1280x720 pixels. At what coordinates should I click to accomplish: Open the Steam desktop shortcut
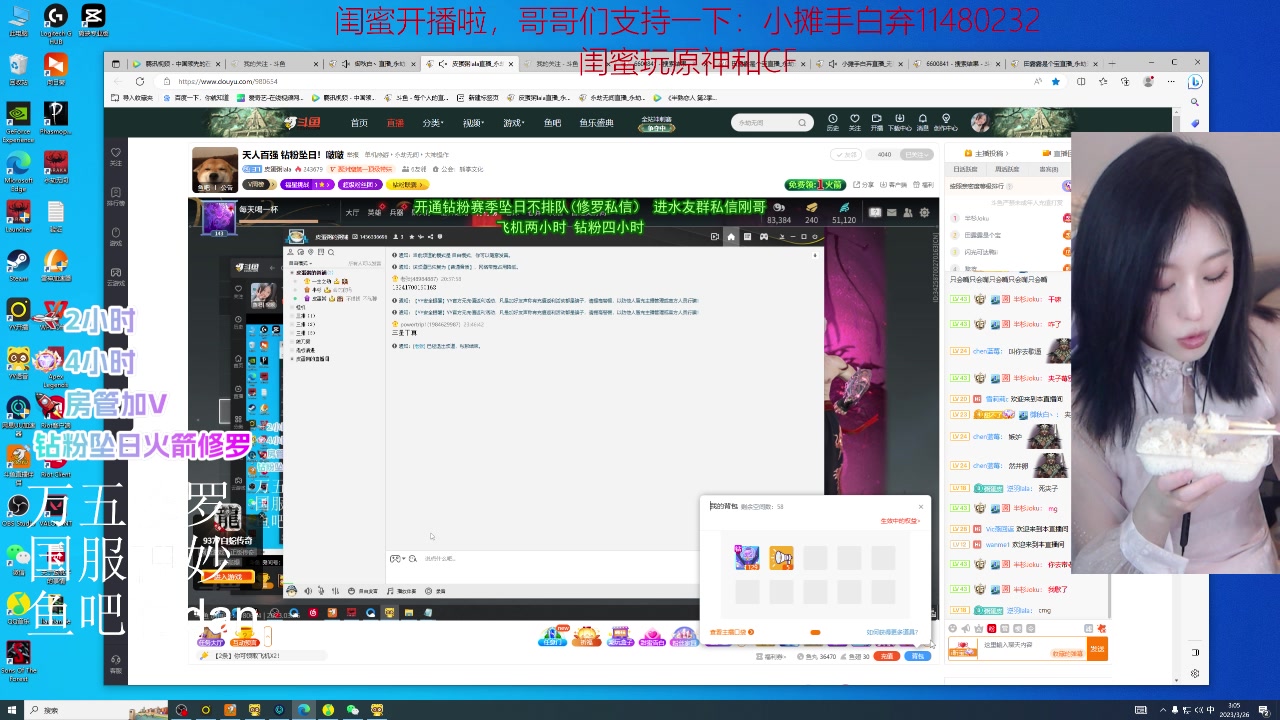17,263
